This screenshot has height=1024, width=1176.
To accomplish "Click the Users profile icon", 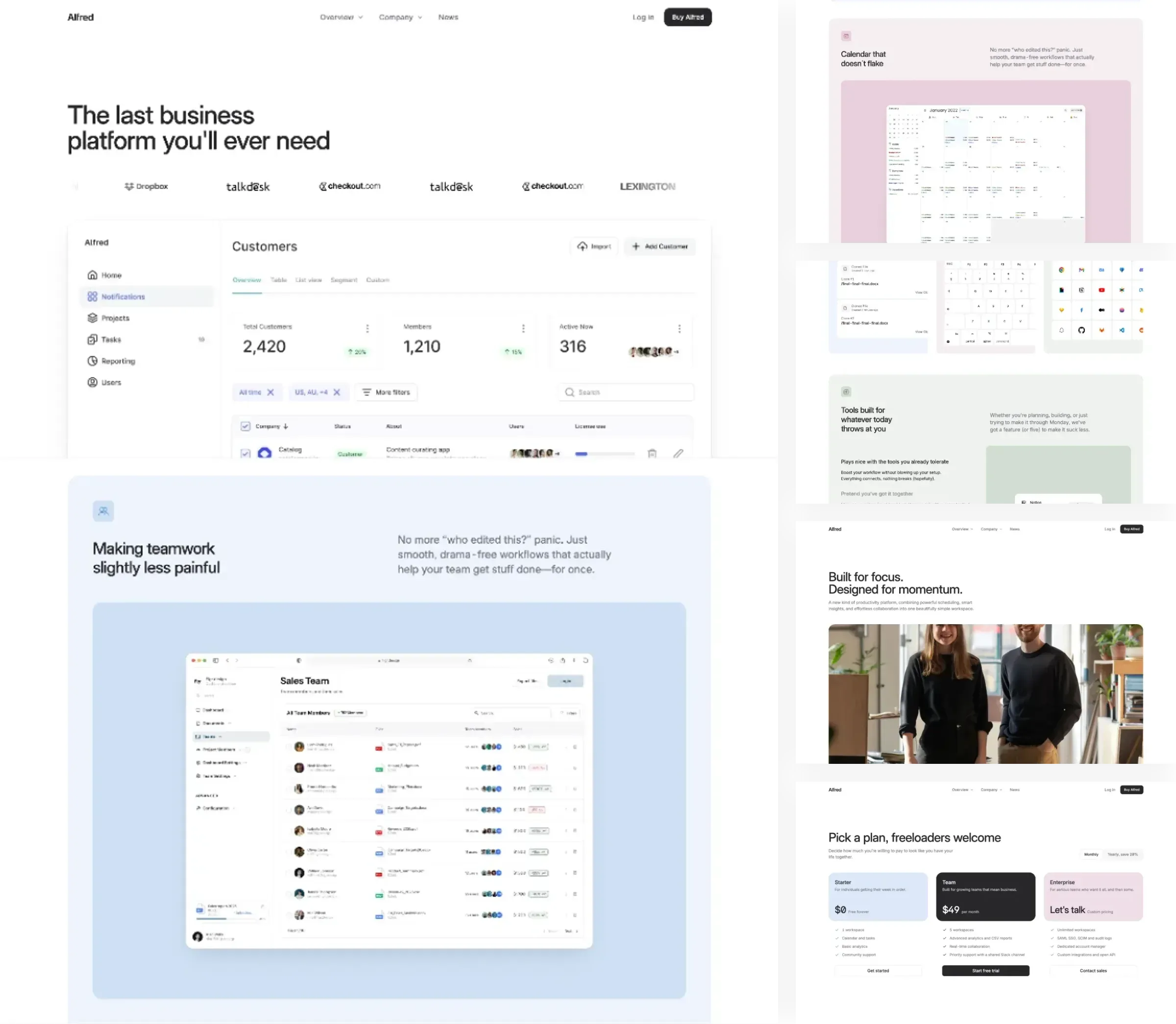I will [92, 382].
